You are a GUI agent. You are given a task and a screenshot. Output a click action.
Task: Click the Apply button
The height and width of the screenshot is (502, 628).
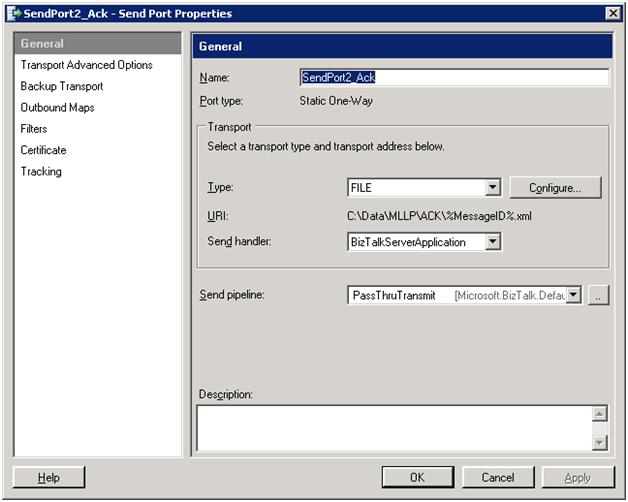coord(578,477)
